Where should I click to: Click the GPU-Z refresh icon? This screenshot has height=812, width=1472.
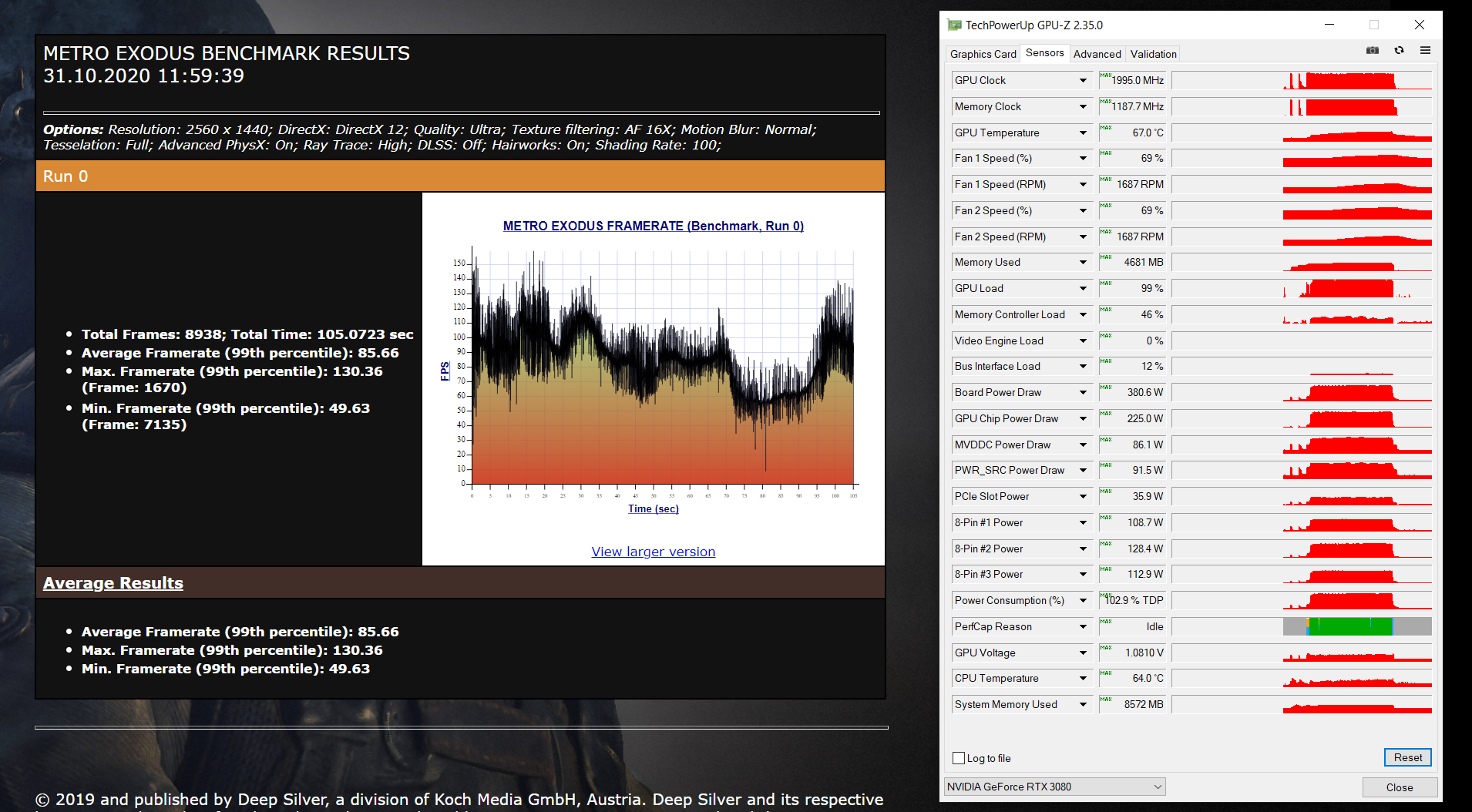point(1399,50)
